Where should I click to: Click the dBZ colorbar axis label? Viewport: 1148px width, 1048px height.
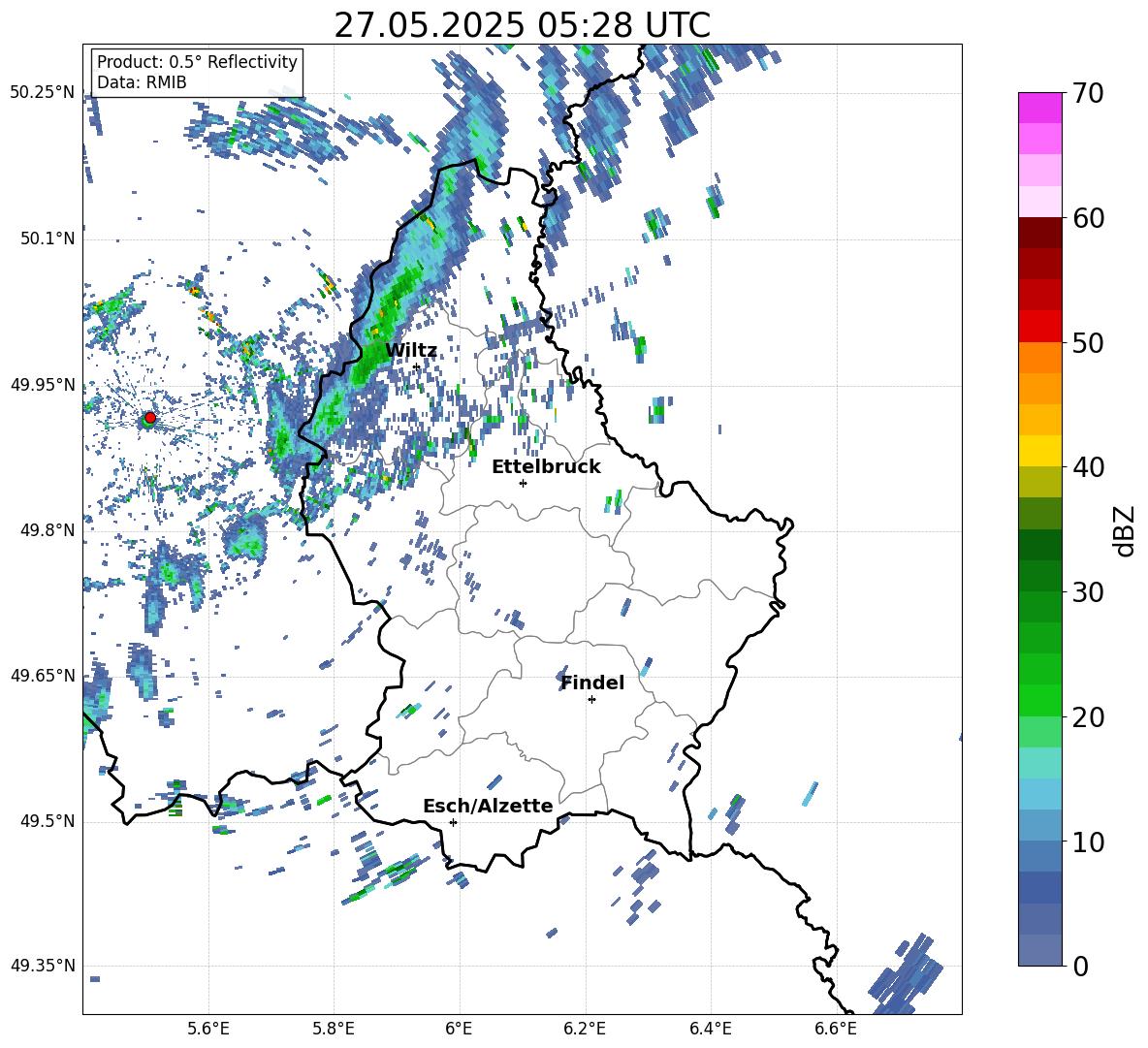pyautogui.click(x=1126, y=530)
